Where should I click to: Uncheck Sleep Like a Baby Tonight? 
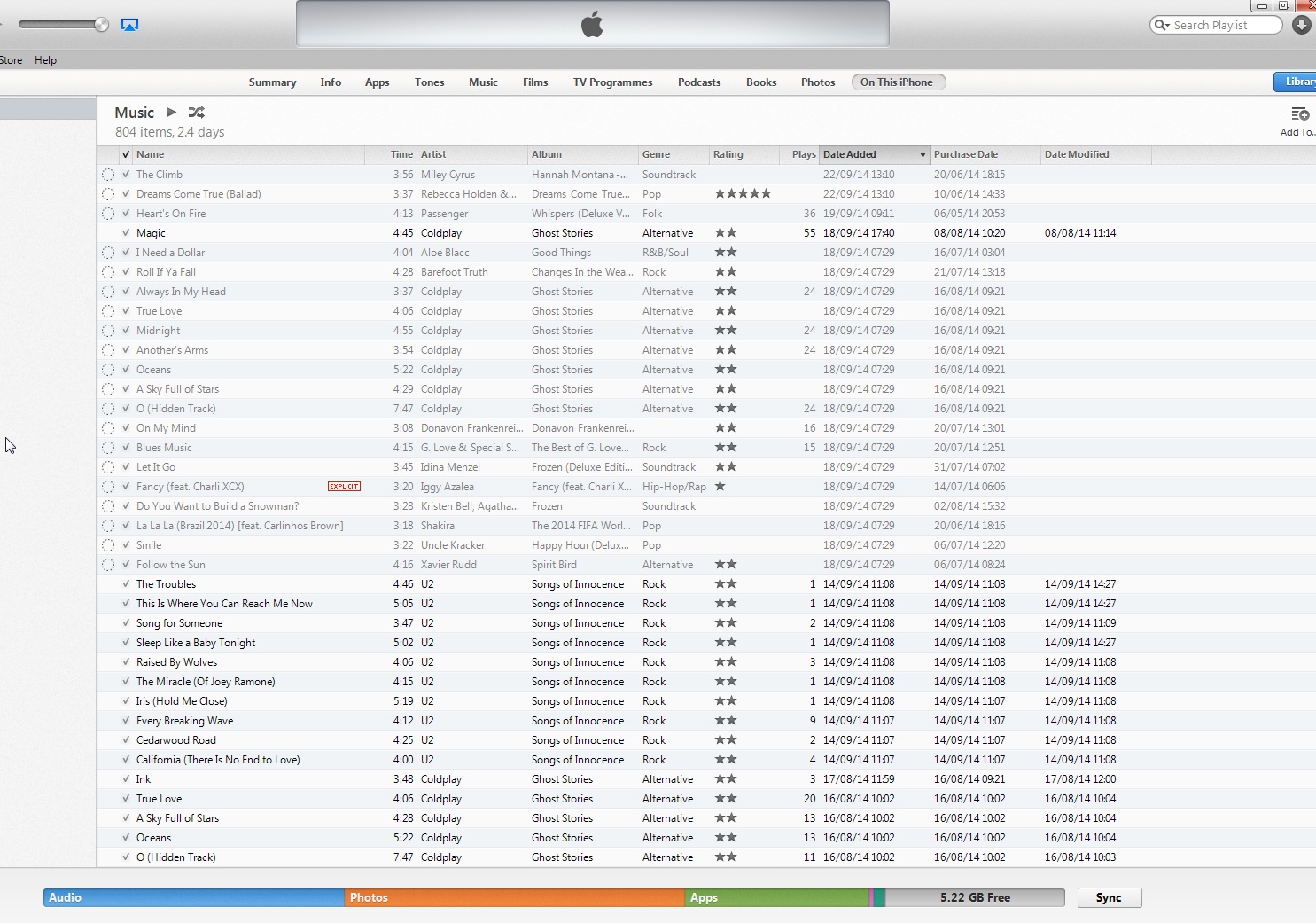(x=126, y=643)
